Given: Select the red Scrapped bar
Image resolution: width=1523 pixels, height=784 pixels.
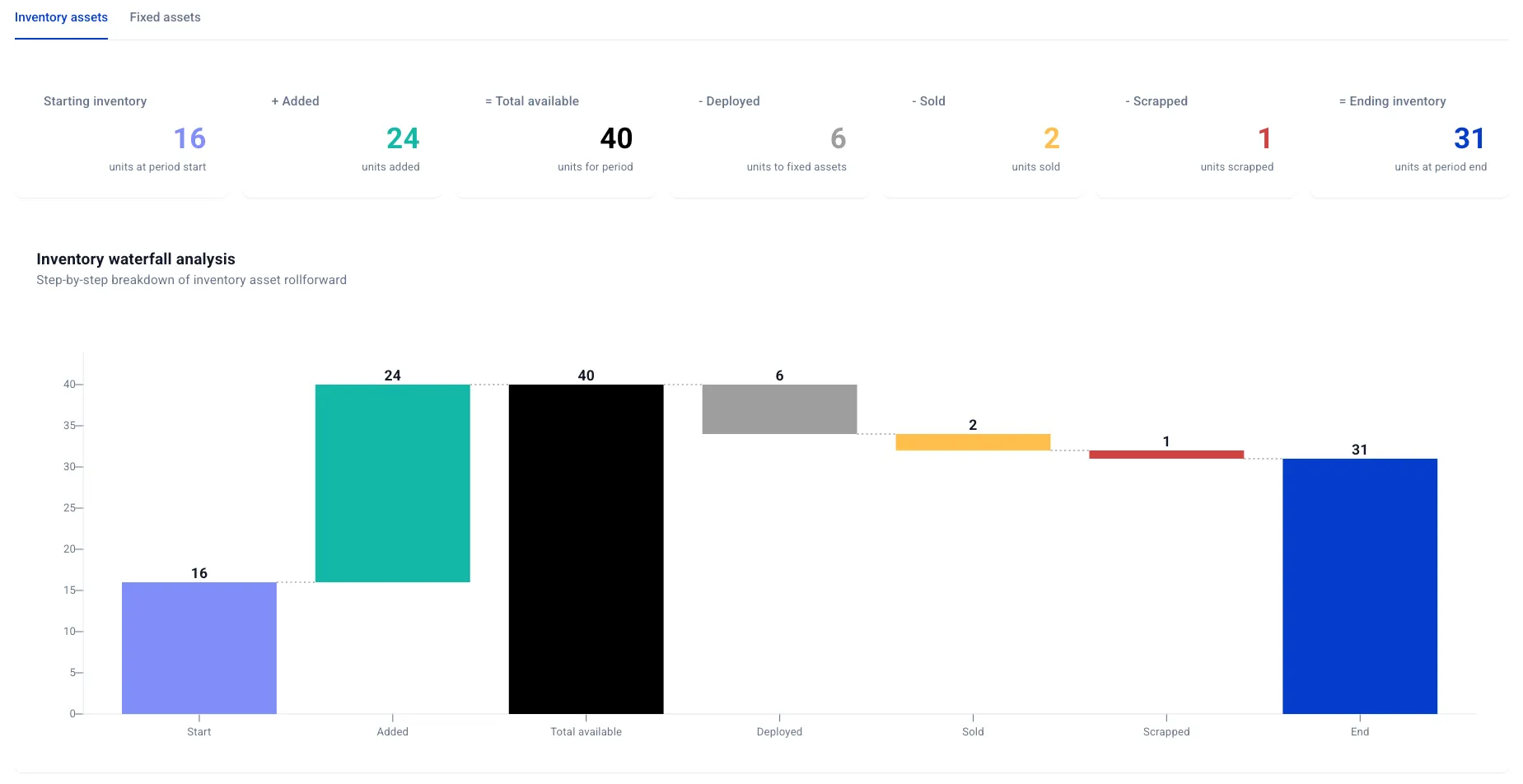Looking at the screenshot, I should click(x=1166, y=455).
